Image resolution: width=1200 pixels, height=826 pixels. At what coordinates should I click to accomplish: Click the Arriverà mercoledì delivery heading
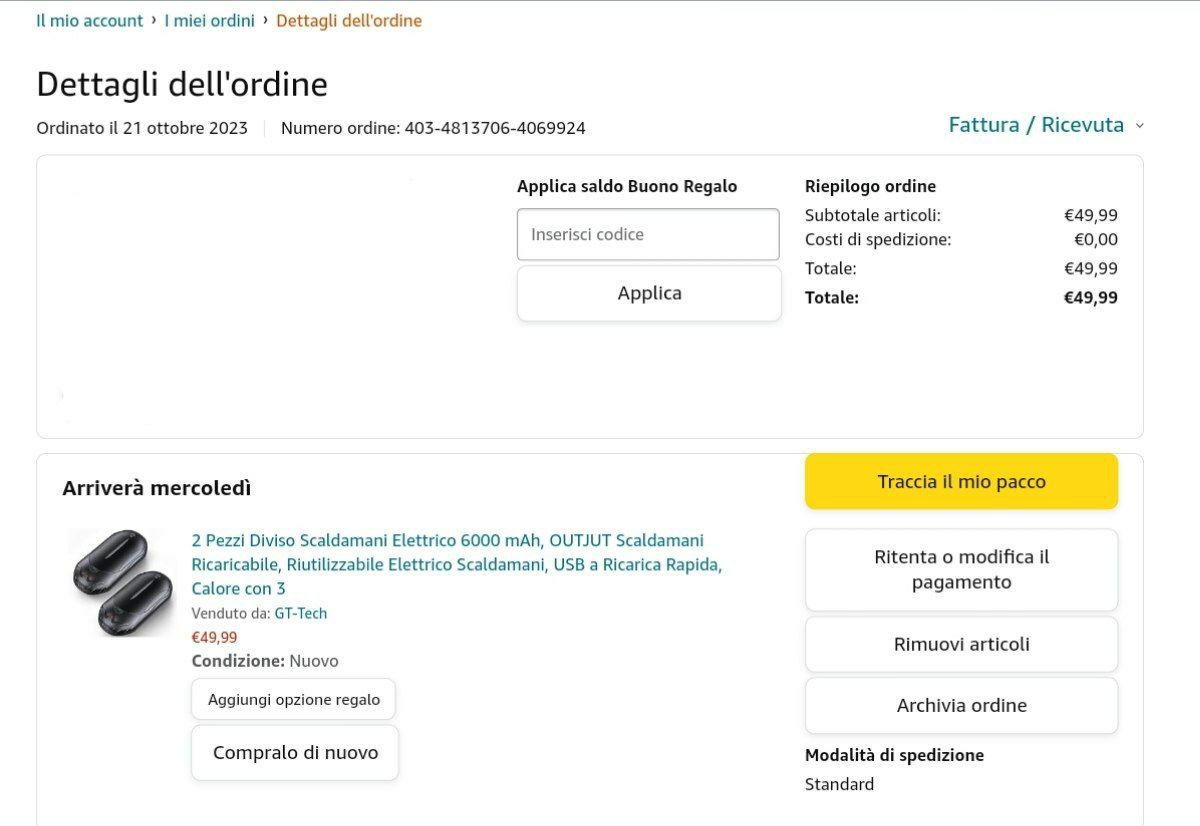pos(157,488)
